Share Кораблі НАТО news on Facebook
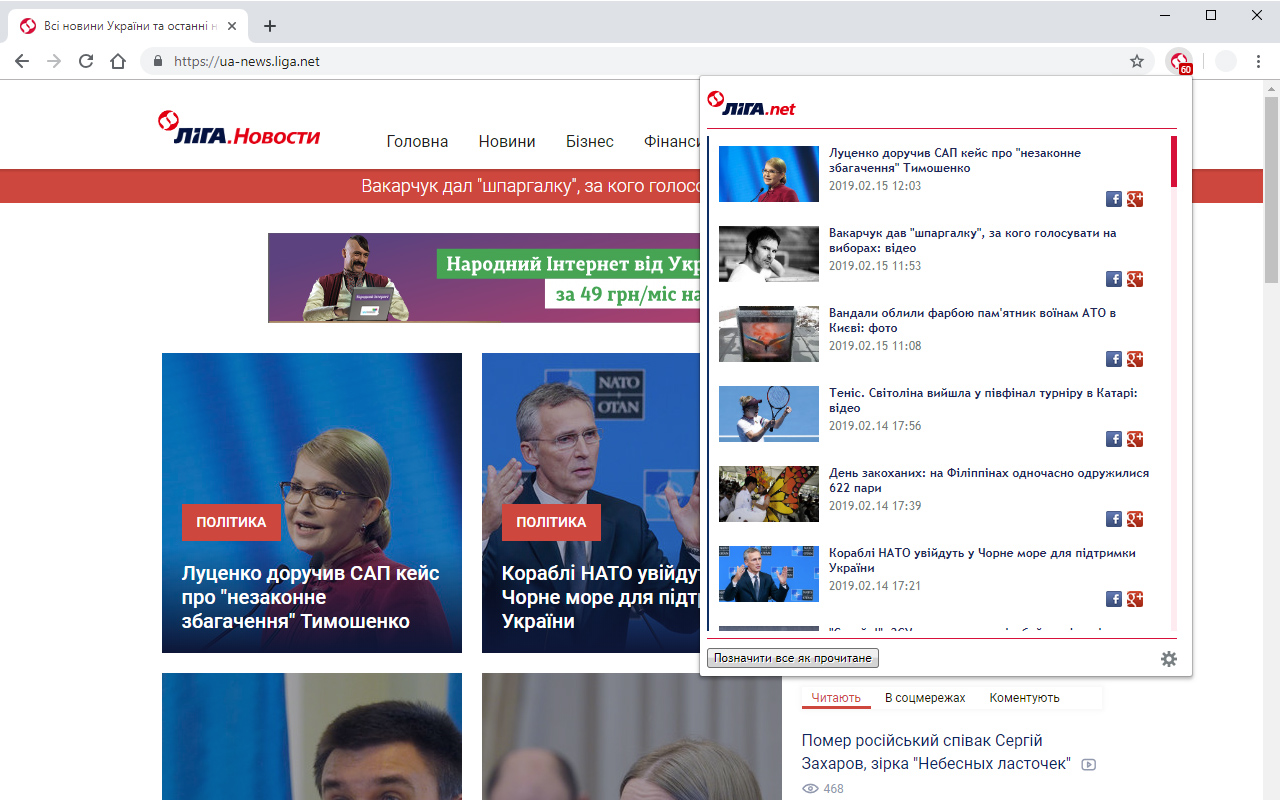Viewport: 1280px width, 800px height. 1114,599
